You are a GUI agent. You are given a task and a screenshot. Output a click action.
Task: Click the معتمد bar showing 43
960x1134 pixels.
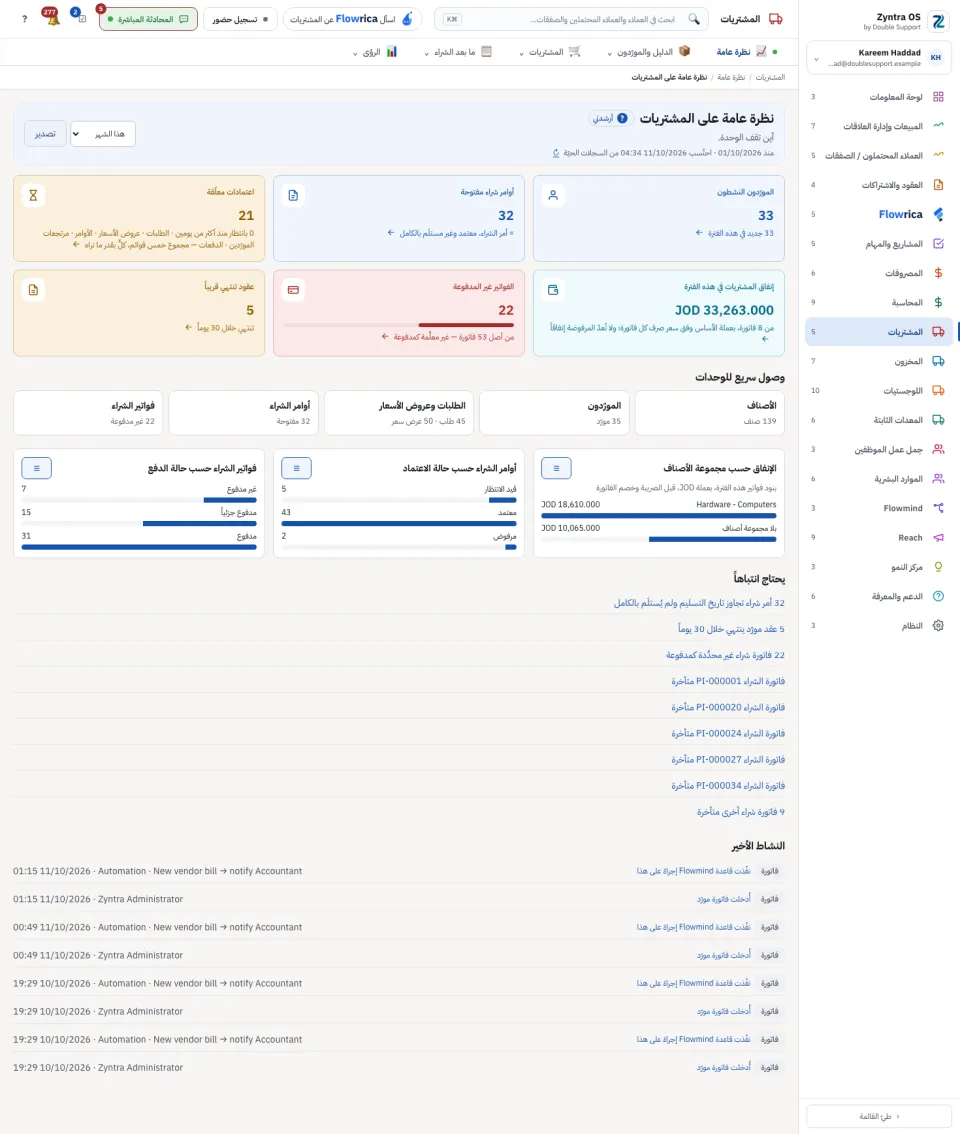399,523
